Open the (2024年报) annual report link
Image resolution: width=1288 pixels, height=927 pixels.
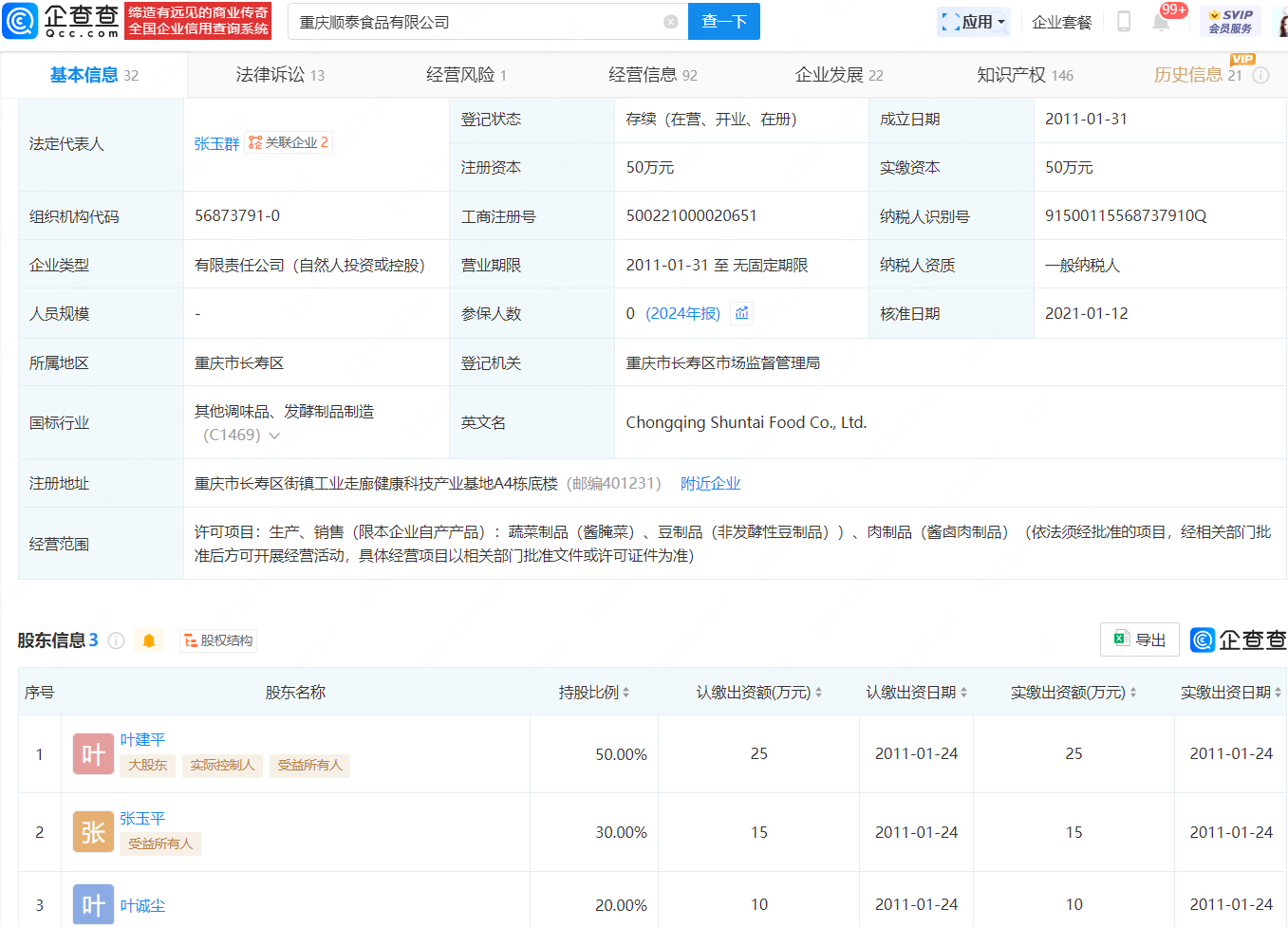[x=683, y=313]
